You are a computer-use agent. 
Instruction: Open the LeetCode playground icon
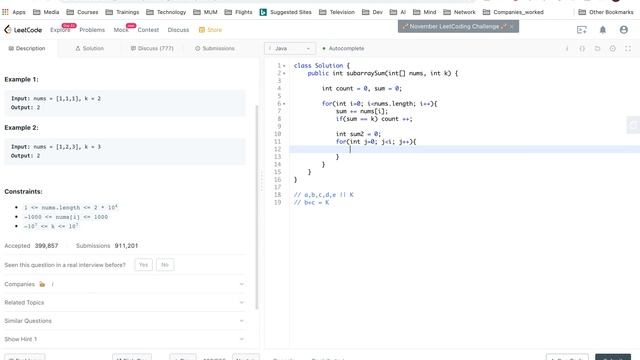[582, 30]
